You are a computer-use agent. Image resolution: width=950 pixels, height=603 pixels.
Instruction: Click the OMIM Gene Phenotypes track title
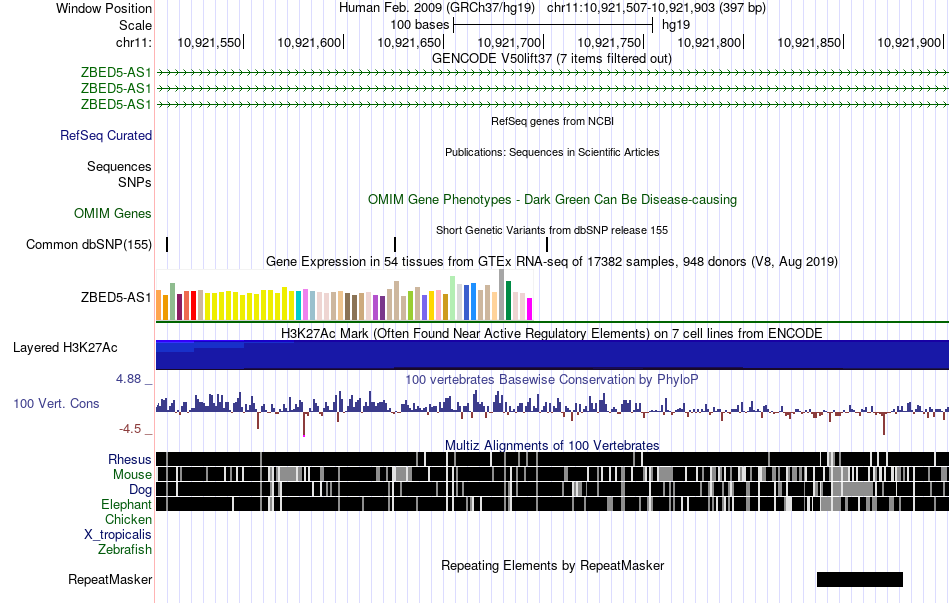553,199
